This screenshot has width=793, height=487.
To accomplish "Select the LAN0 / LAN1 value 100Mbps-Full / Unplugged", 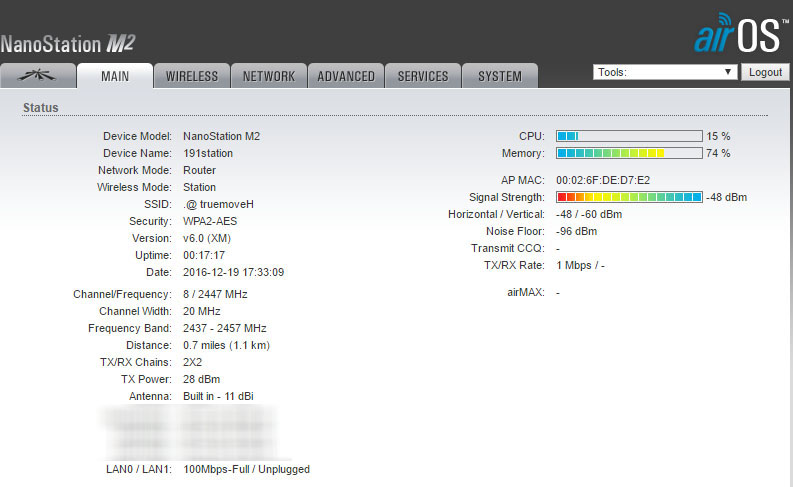I will 246,469.
